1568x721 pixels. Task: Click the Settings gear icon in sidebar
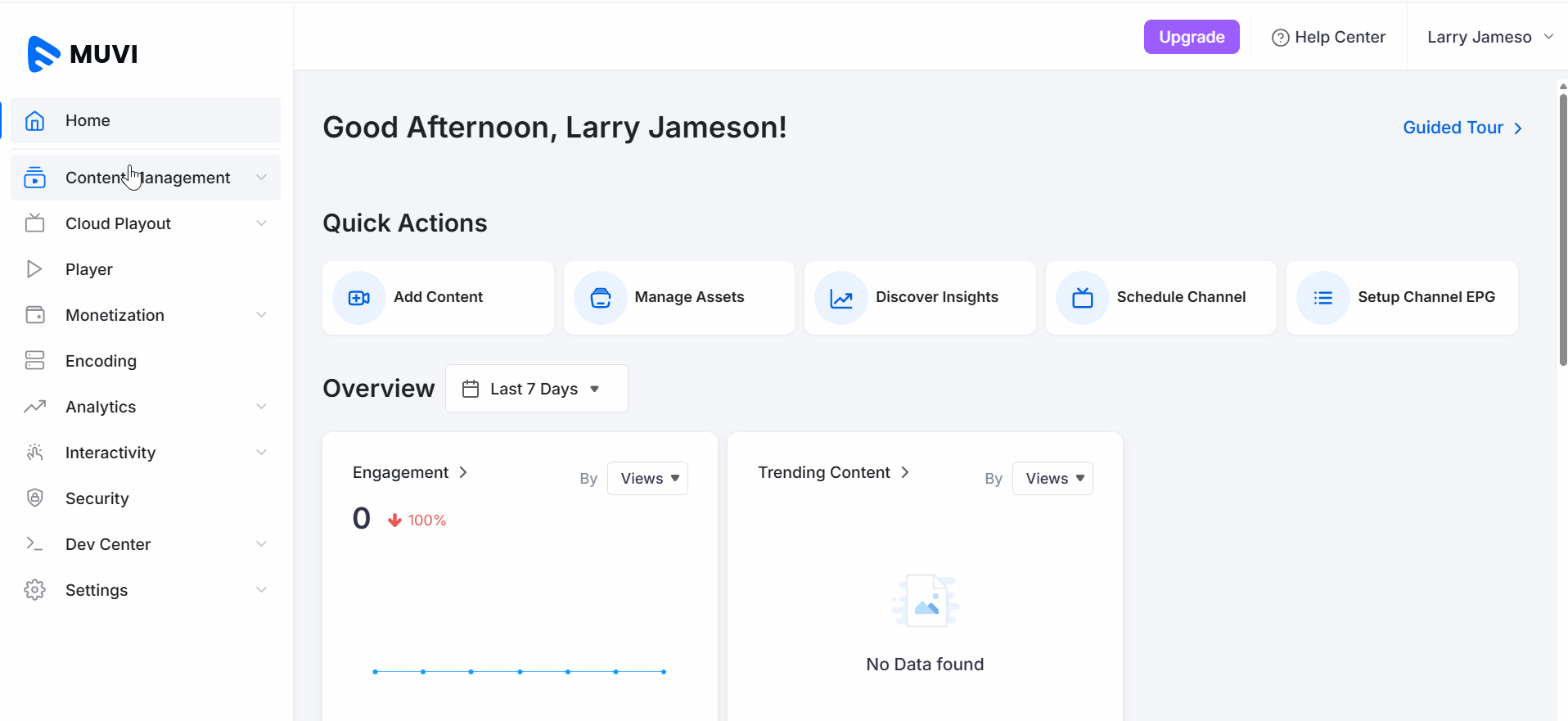coord(34,590)
